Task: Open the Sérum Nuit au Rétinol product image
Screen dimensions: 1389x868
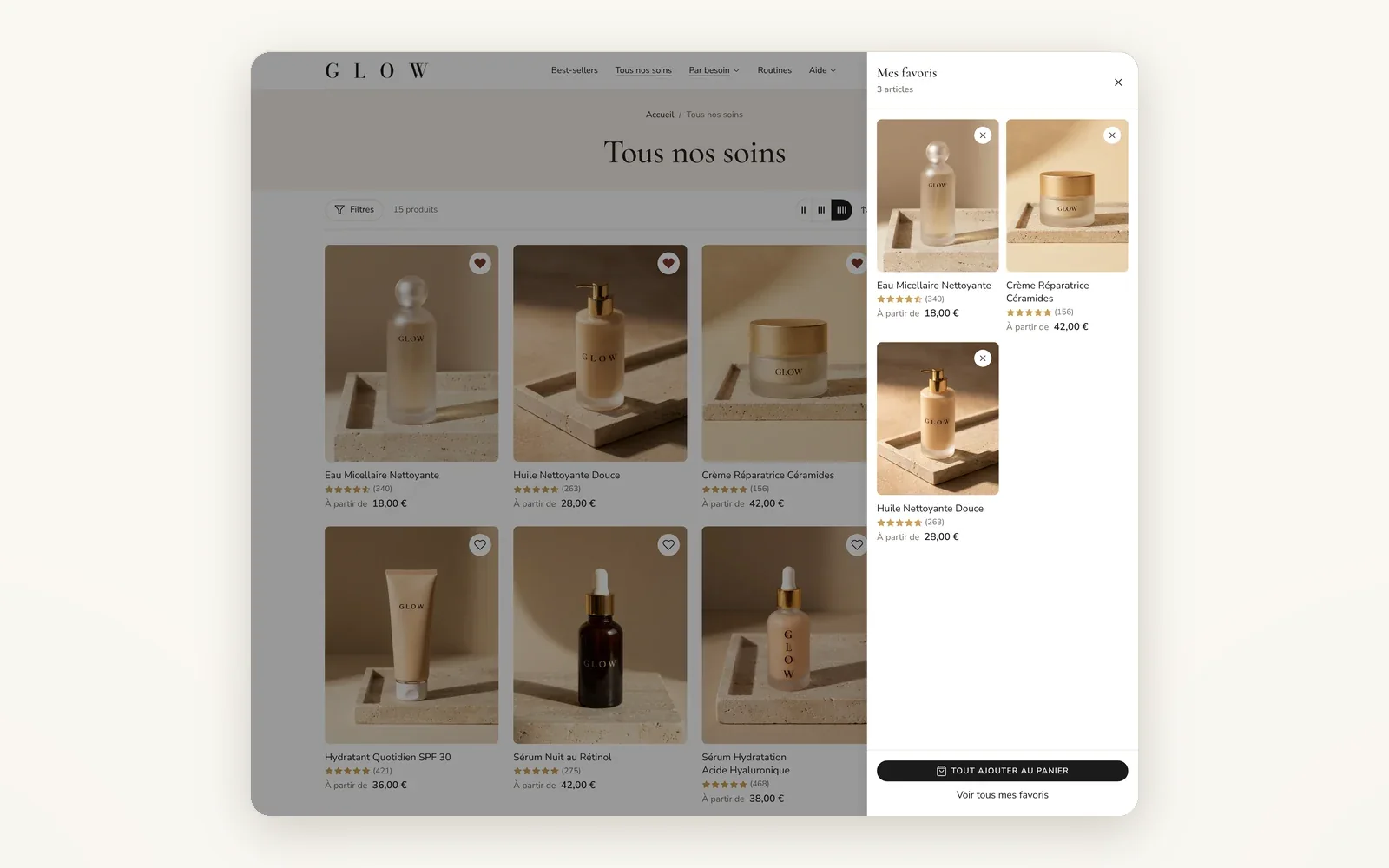Action: 600,635
